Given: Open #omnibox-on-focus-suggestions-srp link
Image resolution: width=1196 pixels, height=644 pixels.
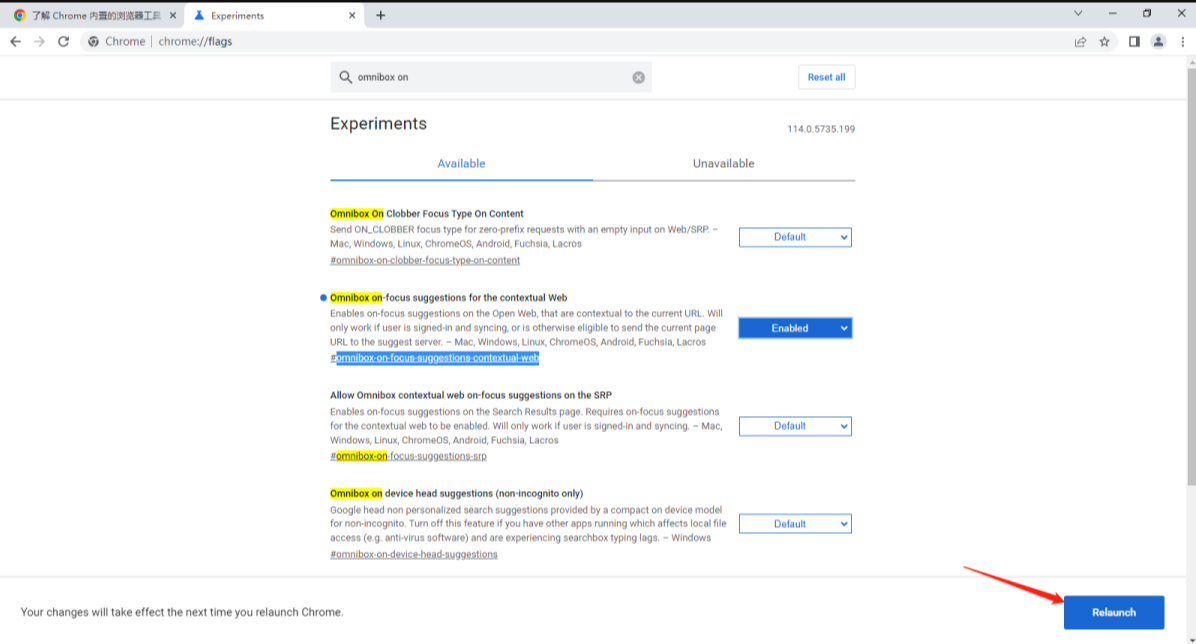Looking at the screenshot, I should pos(408,456).
